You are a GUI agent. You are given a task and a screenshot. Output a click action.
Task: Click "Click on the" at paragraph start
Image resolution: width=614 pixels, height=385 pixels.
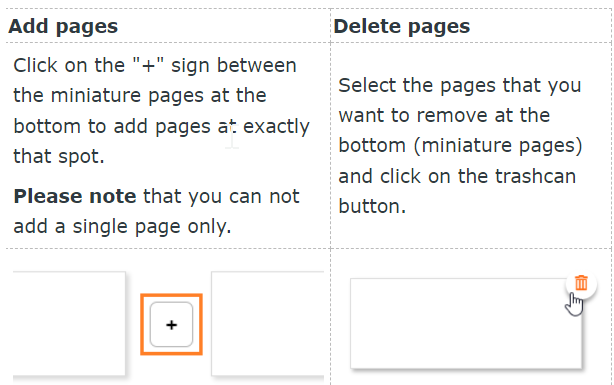click(x=69, y=65)
